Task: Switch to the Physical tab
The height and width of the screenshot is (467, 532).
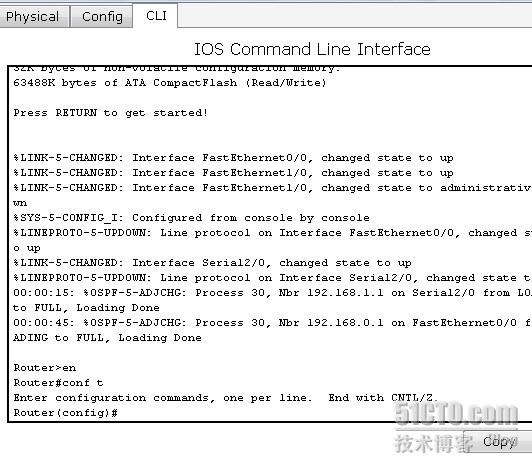Action: (33, 16)
